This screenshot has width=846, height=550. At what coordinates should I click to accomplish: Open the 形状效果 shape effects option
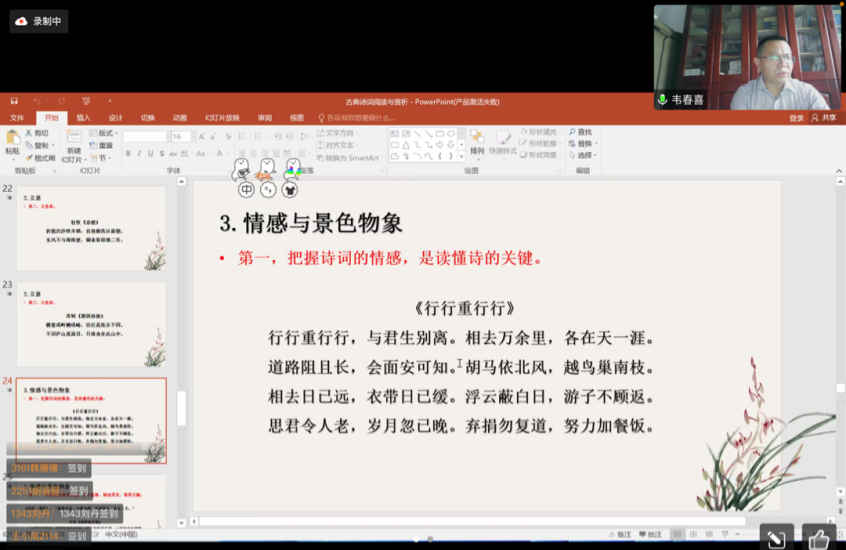coord(540,155)
